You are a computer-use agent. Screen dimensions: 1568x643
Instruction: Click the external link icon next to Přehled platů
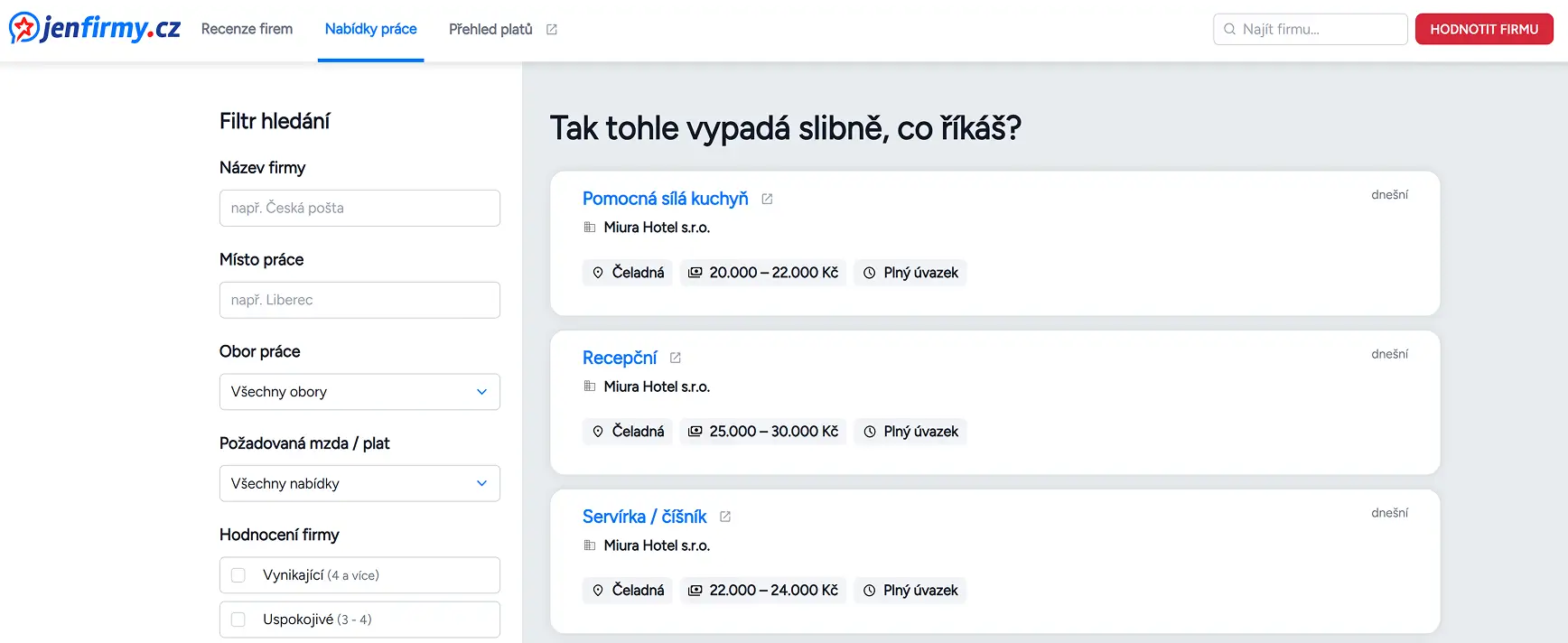551,28
